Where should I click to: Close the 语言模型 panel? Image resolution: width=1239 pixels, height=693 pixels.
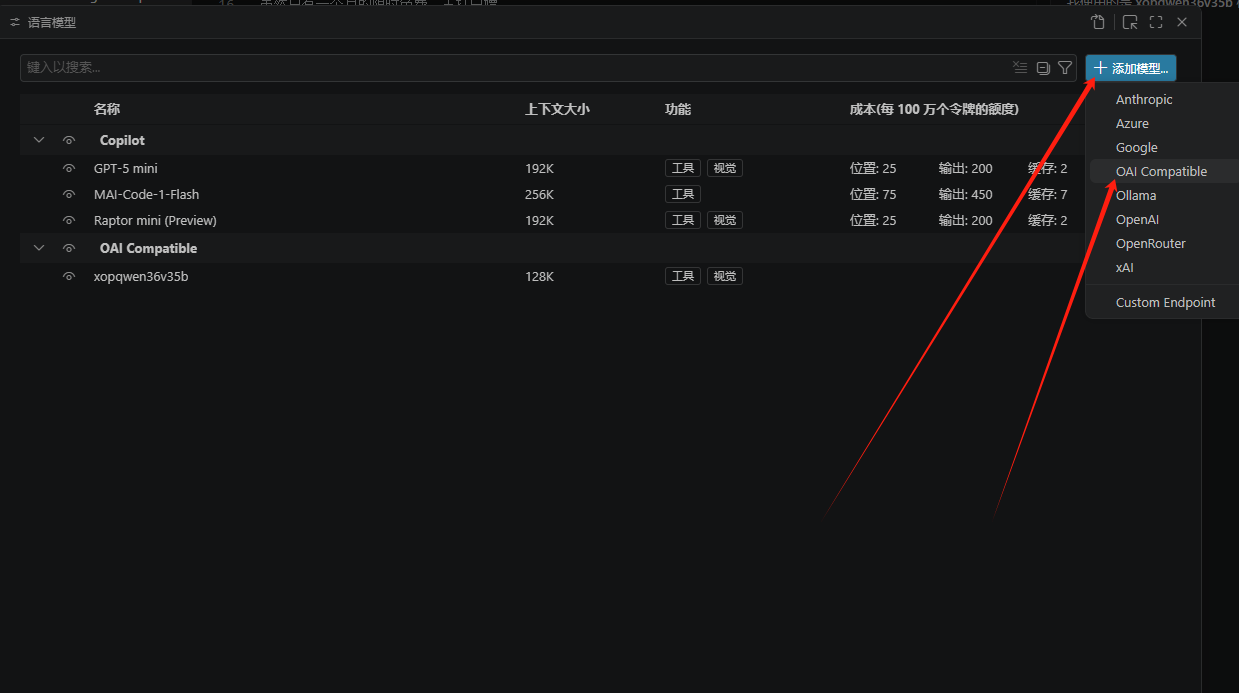[x=1182, y=22]
